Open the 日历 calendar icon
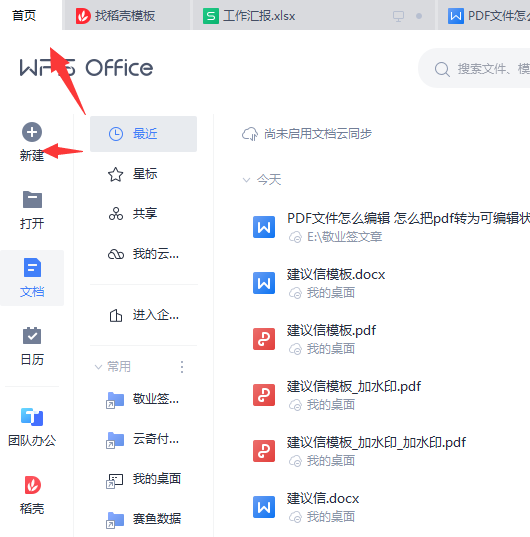The image size is (530, 537). pos(32,335)
